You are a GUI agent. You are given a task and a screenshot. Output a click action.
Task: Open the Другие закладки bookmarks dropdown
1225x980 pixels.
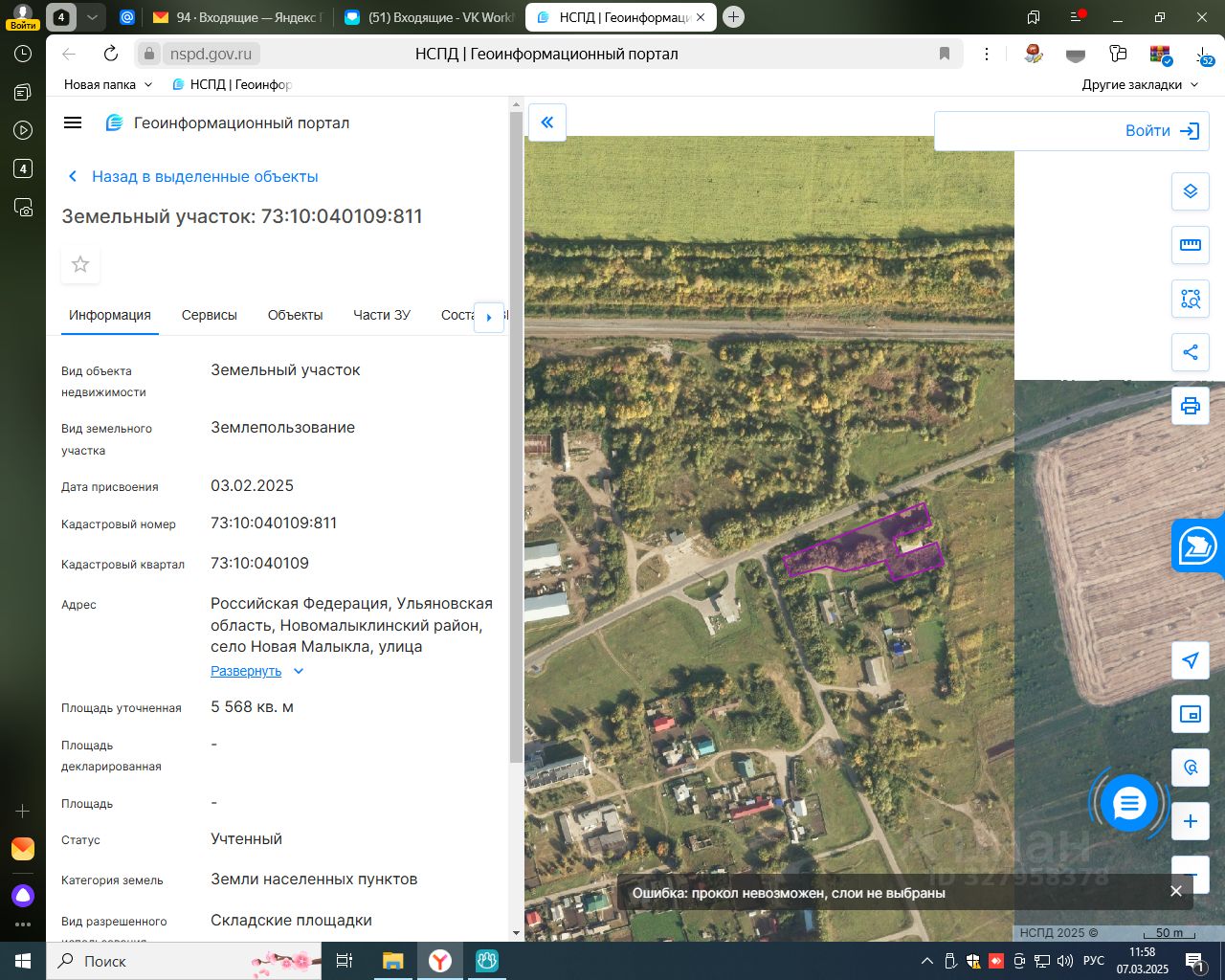pyautogui.click(x=1139, y=84)
